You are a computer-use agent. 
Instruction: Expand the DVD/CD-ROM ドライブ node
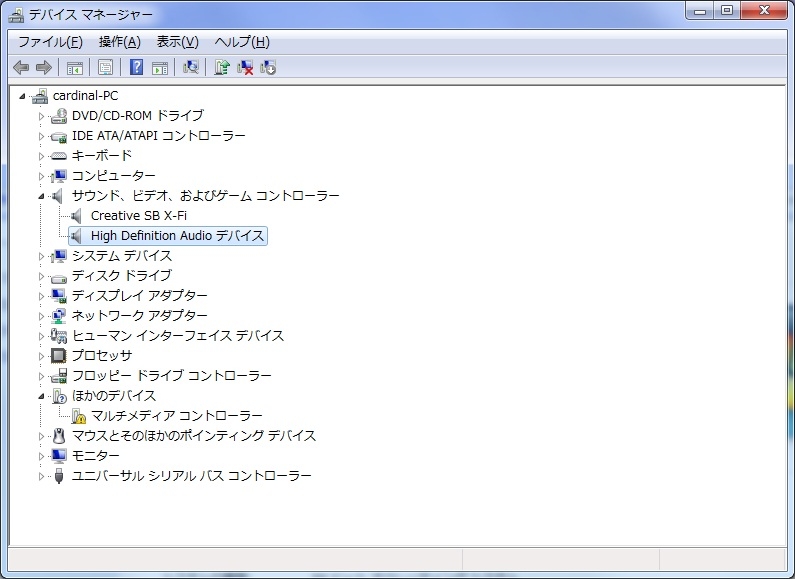click(42, 116)
